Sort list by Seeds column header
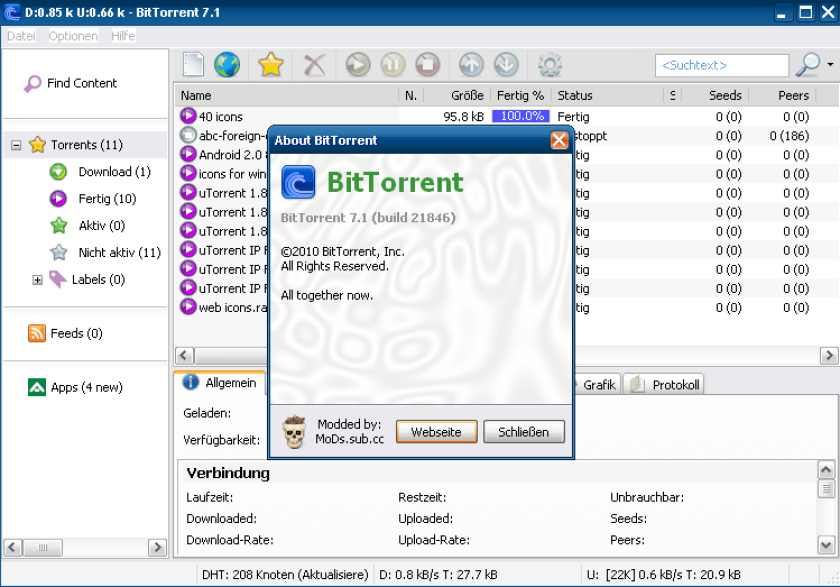840x587 pixels. (x=715, y=95)
